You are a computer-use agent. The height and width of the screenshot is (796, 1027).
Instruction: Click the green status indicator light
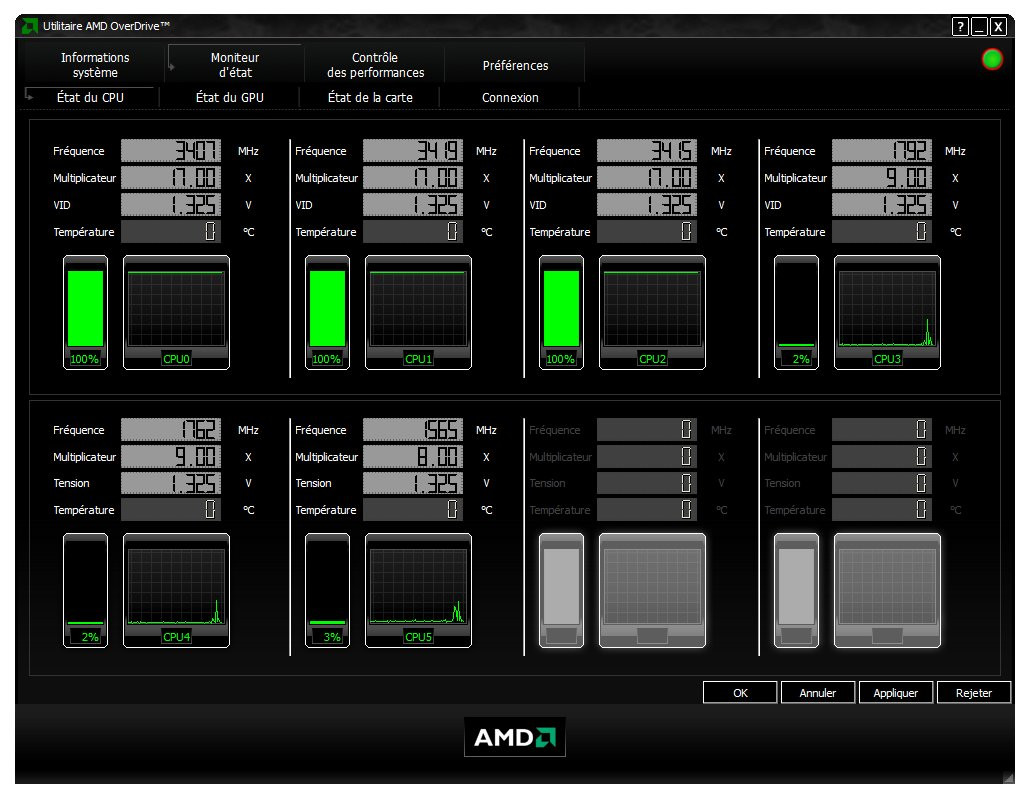click(x=992, y=60)
